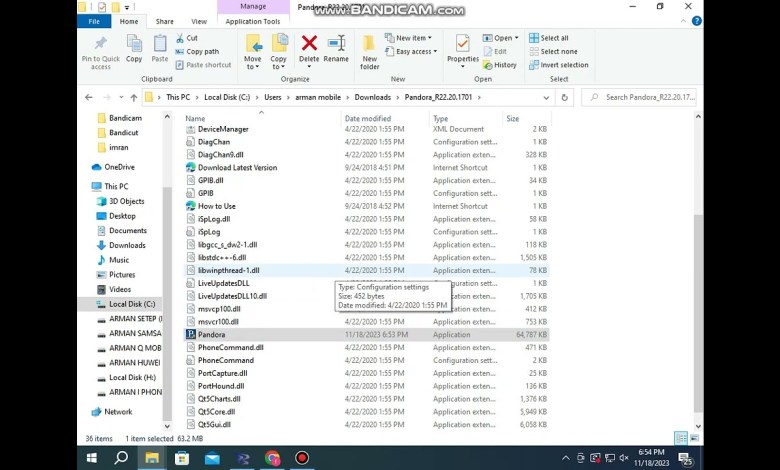Viewport: 780px width, 470px height.
Task: Click the Back navigation arrow
Action: pyautogui.click(x=89, y=97)
